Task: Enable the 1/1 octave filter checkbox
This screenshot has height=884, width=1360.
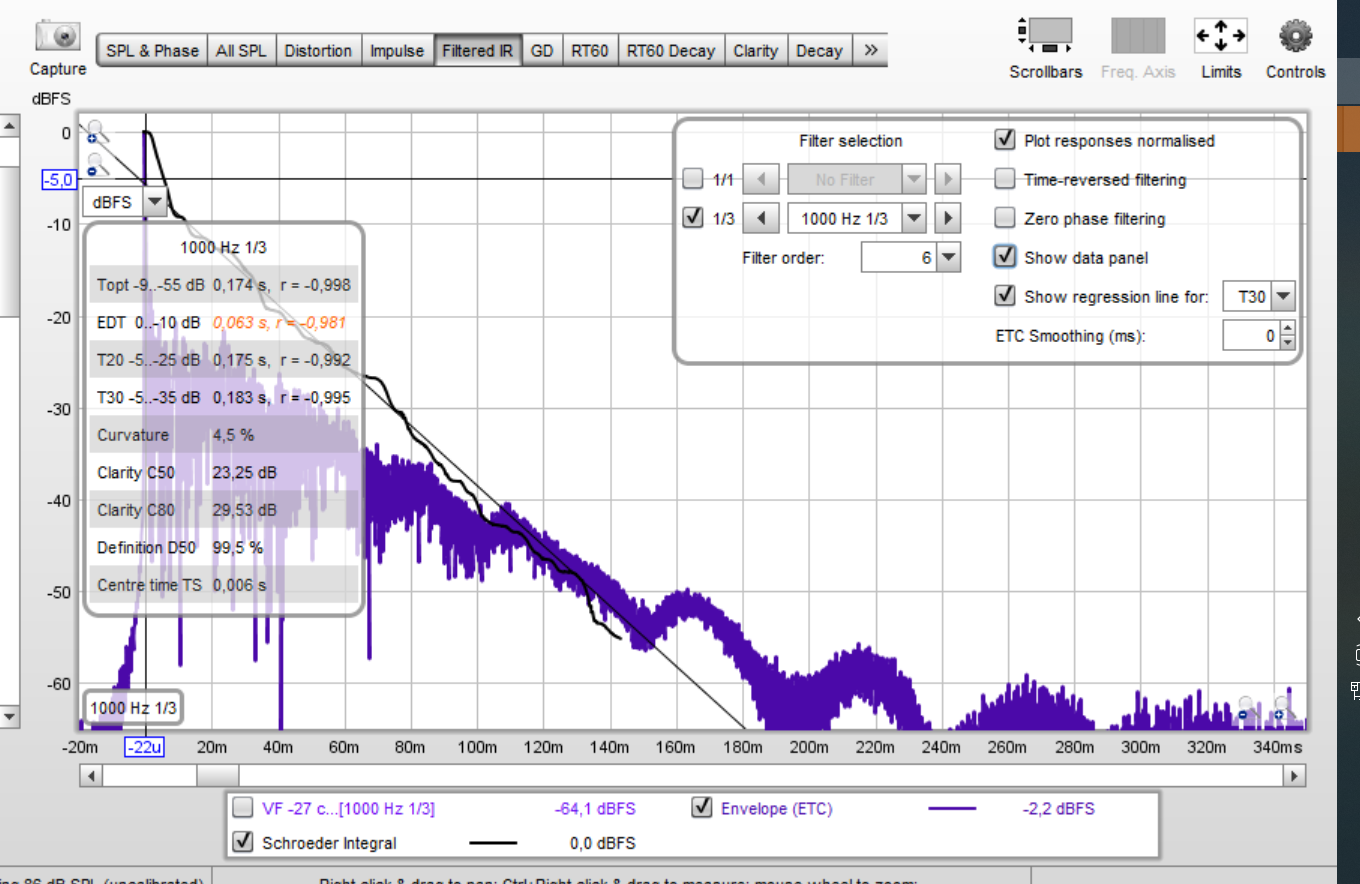Action: [692, 180]
